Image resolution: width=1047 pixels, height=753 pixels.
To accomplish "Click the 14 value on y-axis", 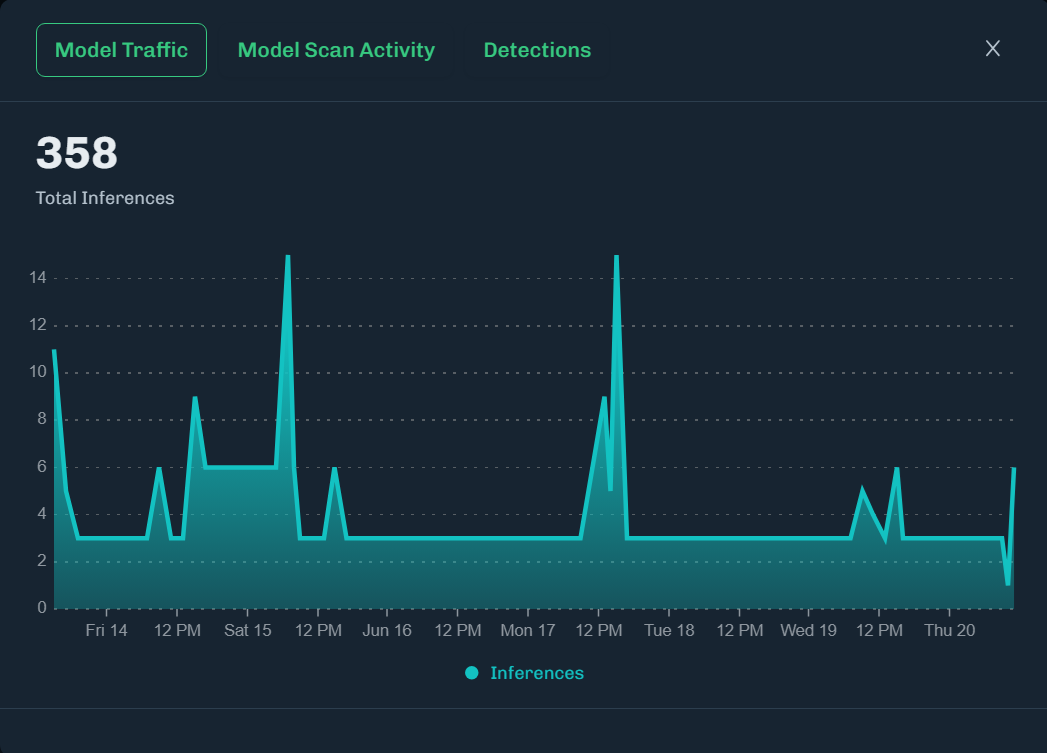I will coord(38,277).
